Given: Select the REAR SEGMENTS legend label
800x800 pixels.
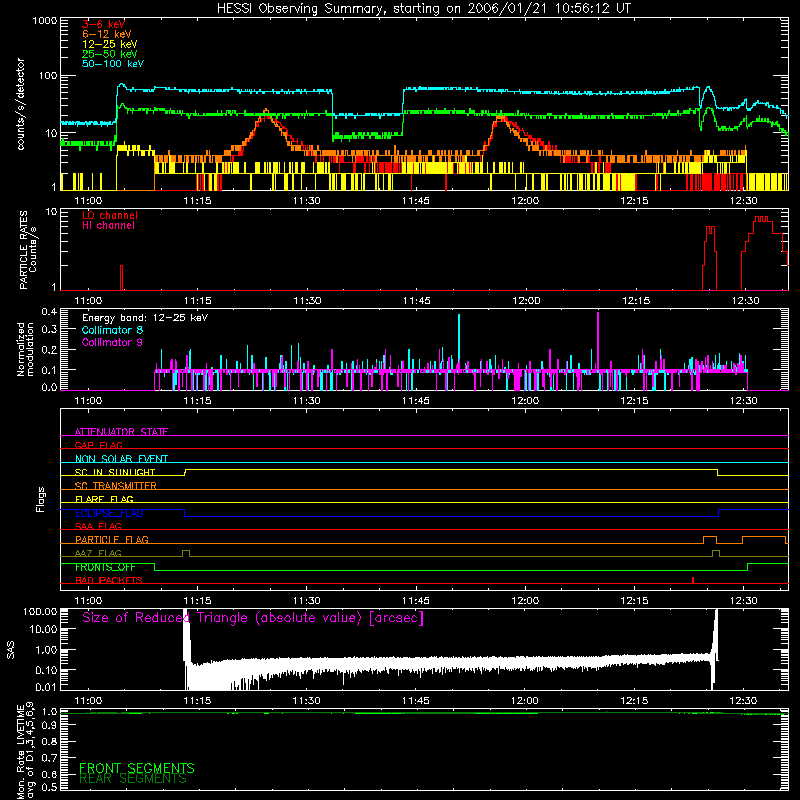Looking at the screenshot, I should 133,779.
